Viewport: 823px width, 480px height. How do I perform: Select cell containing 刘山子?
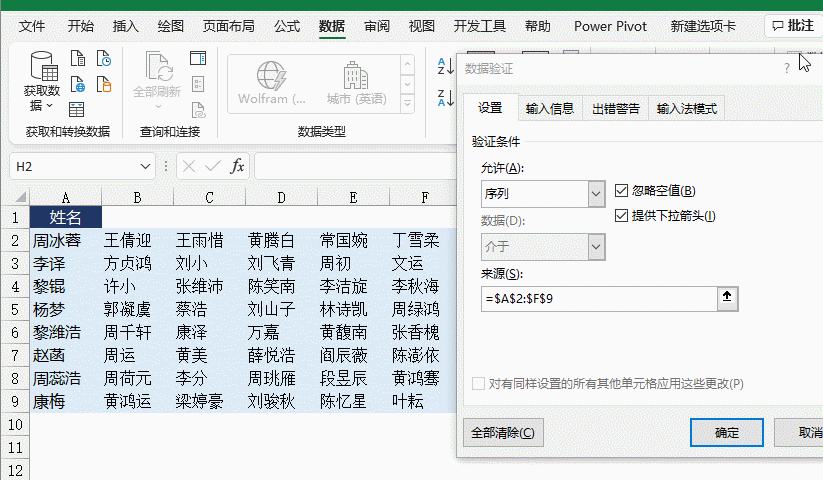(x=281, y=310)
